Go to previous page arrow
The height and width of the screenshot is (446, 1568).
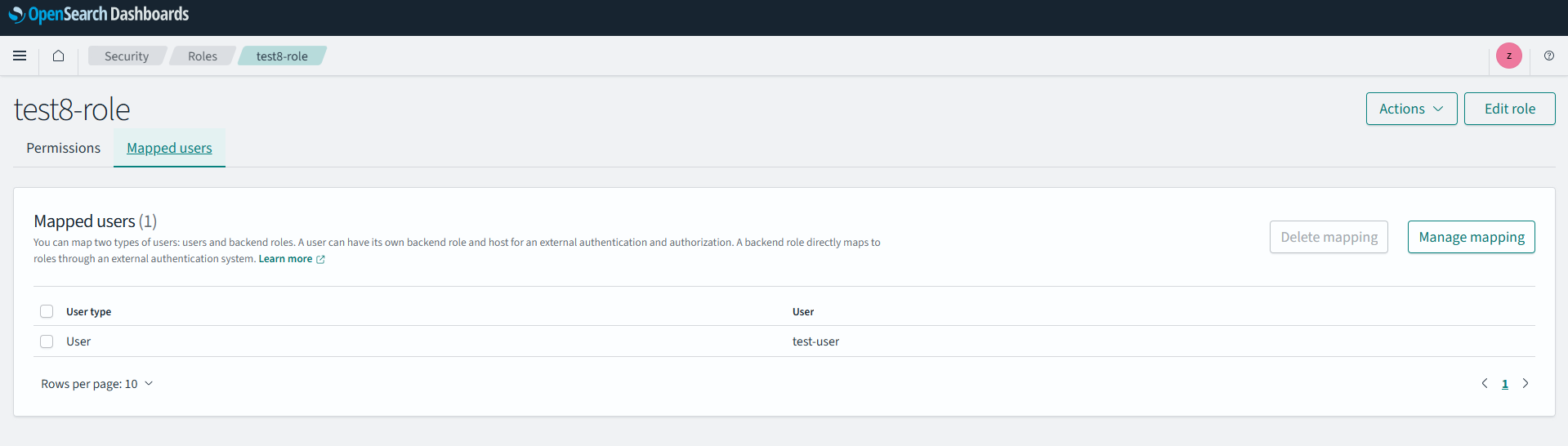coord(1484,384)
